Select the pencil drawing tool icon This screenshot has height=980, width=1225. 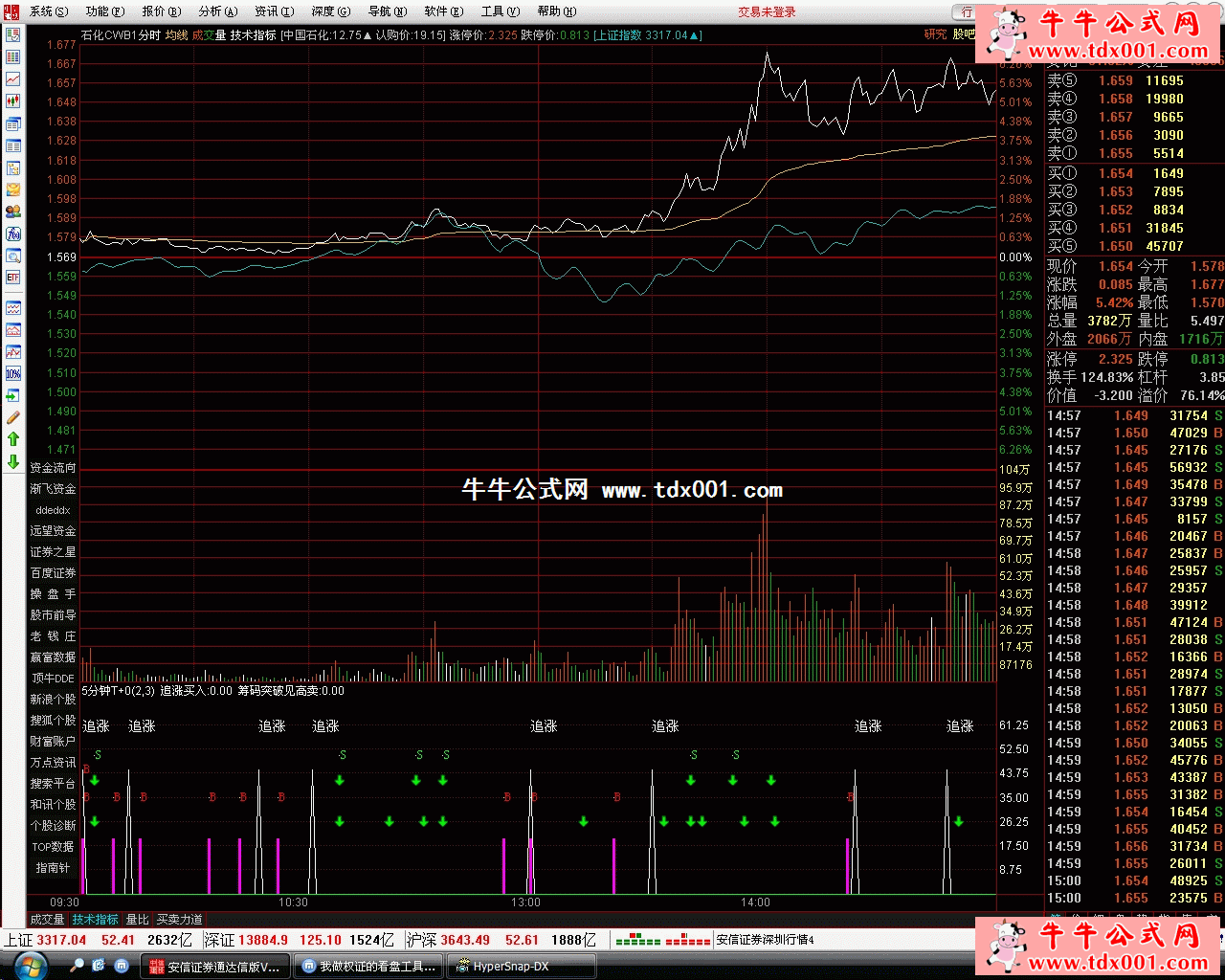tap(13, 417)
